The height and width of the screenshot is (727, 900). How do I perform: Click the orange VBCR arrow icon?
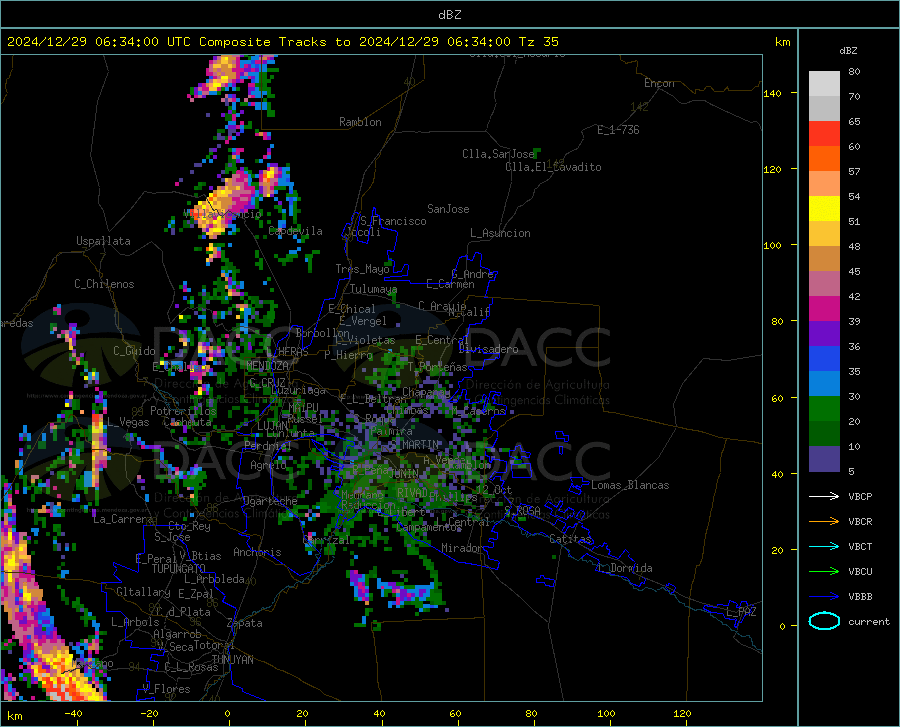tap(824, 522)
